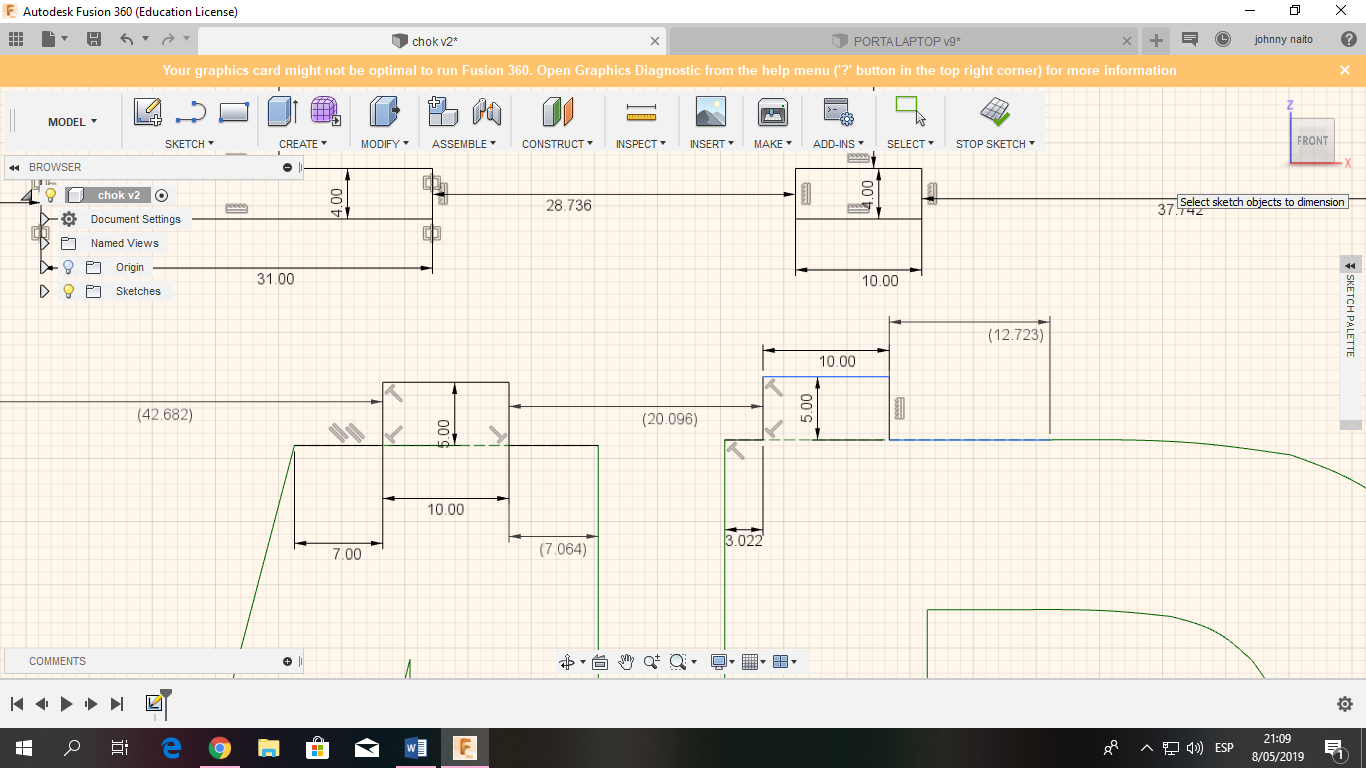Click the Look At icon
This screenshot has height=768, width=1366.
600,662
